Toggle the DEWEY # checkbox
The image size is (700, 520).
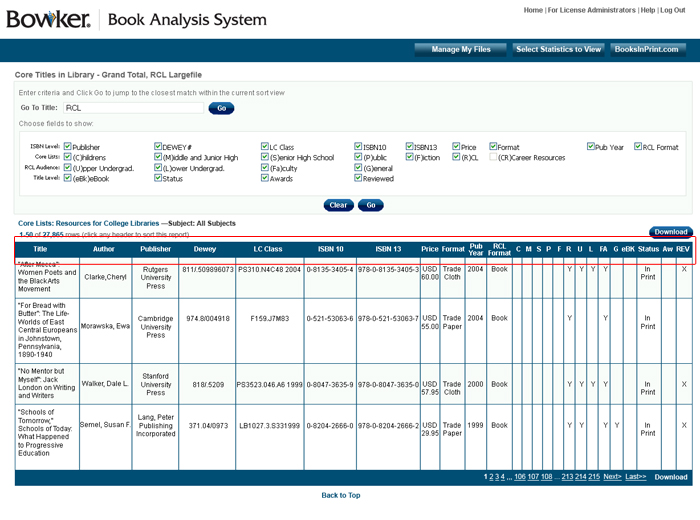pyautogui.click(x=158, y=146)
